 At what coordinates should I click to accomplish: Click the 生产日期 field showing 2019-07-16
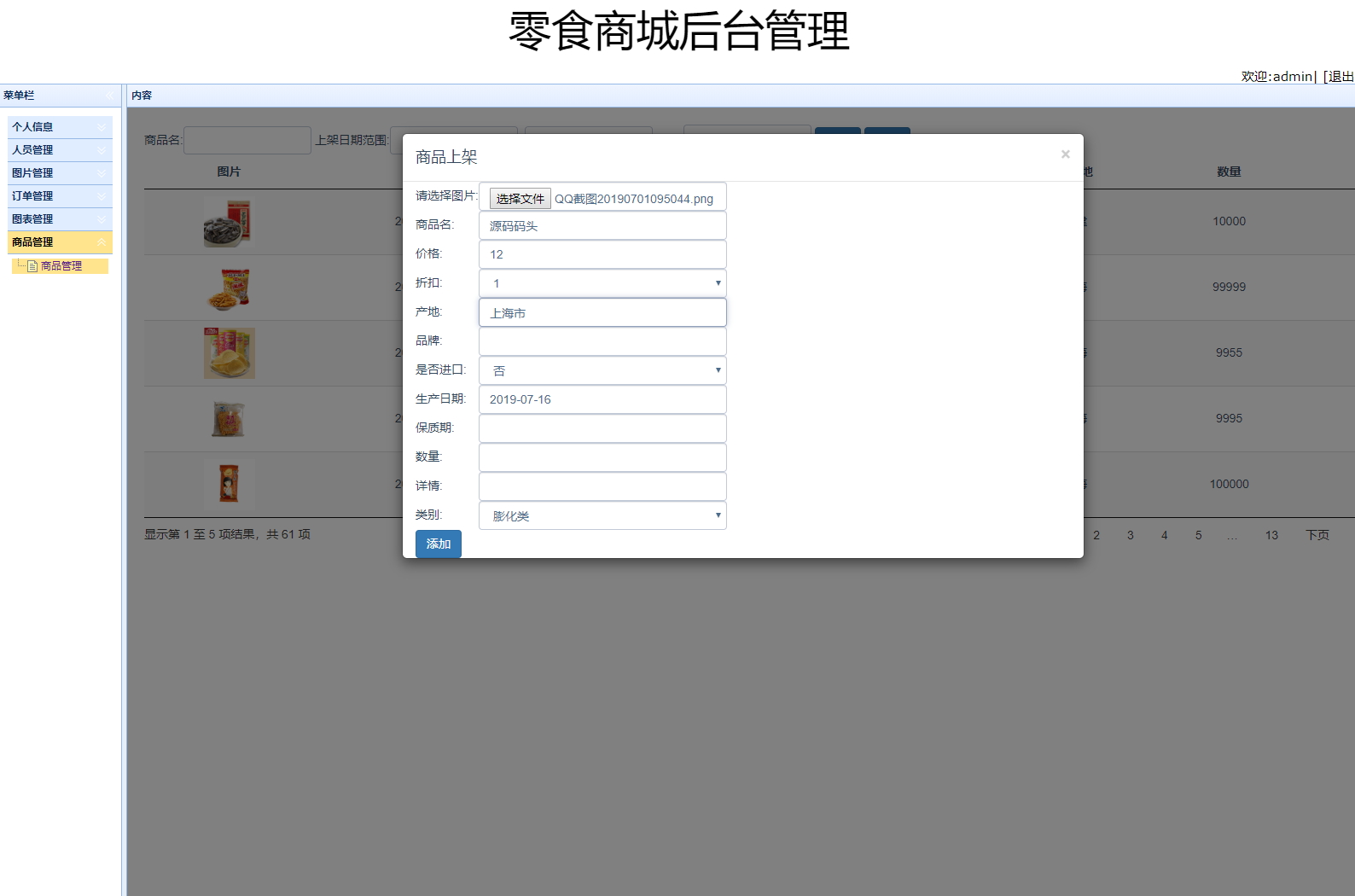pos(602,399)
